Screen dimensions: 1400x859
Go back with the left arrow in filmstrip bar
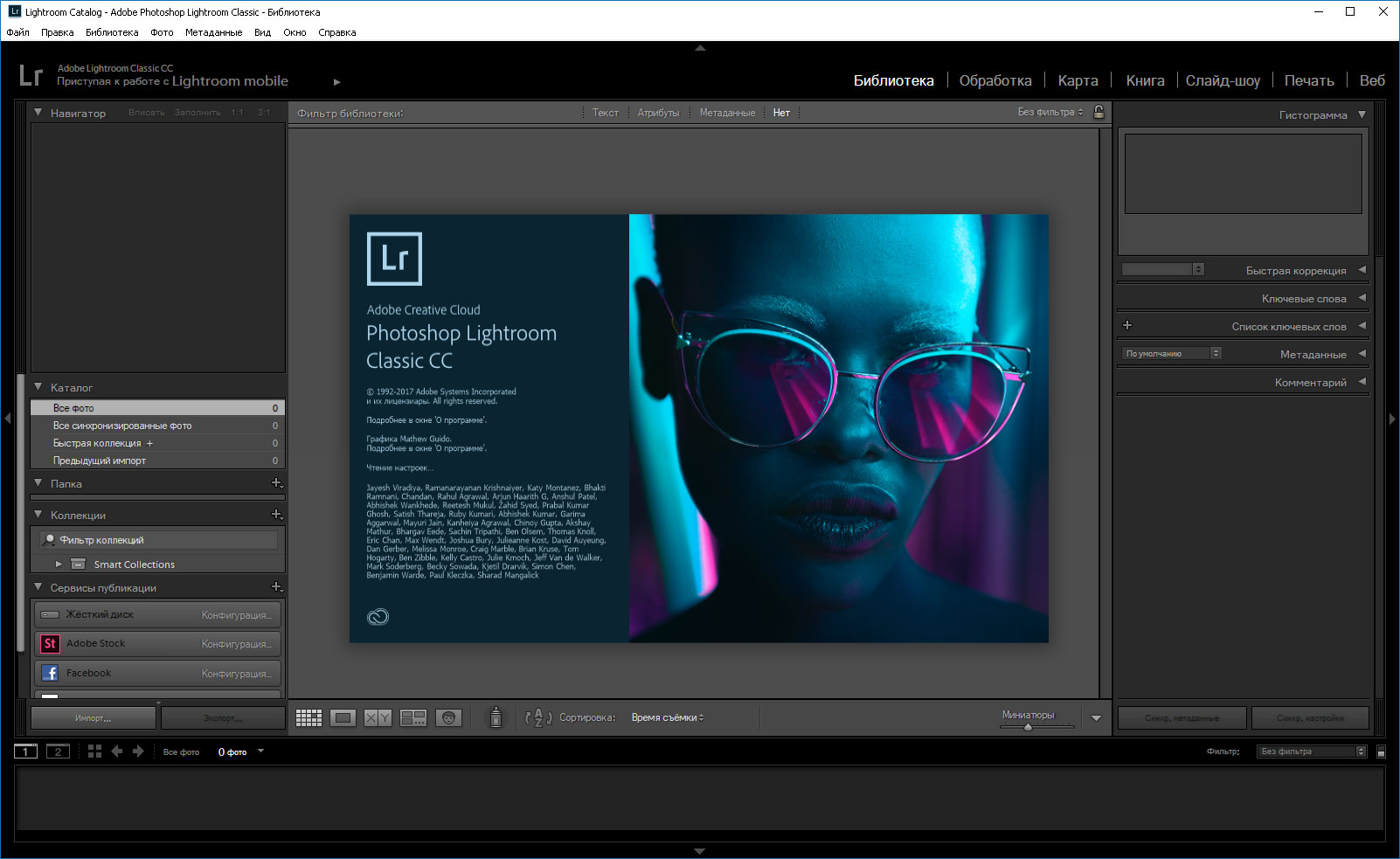[117, 752]
